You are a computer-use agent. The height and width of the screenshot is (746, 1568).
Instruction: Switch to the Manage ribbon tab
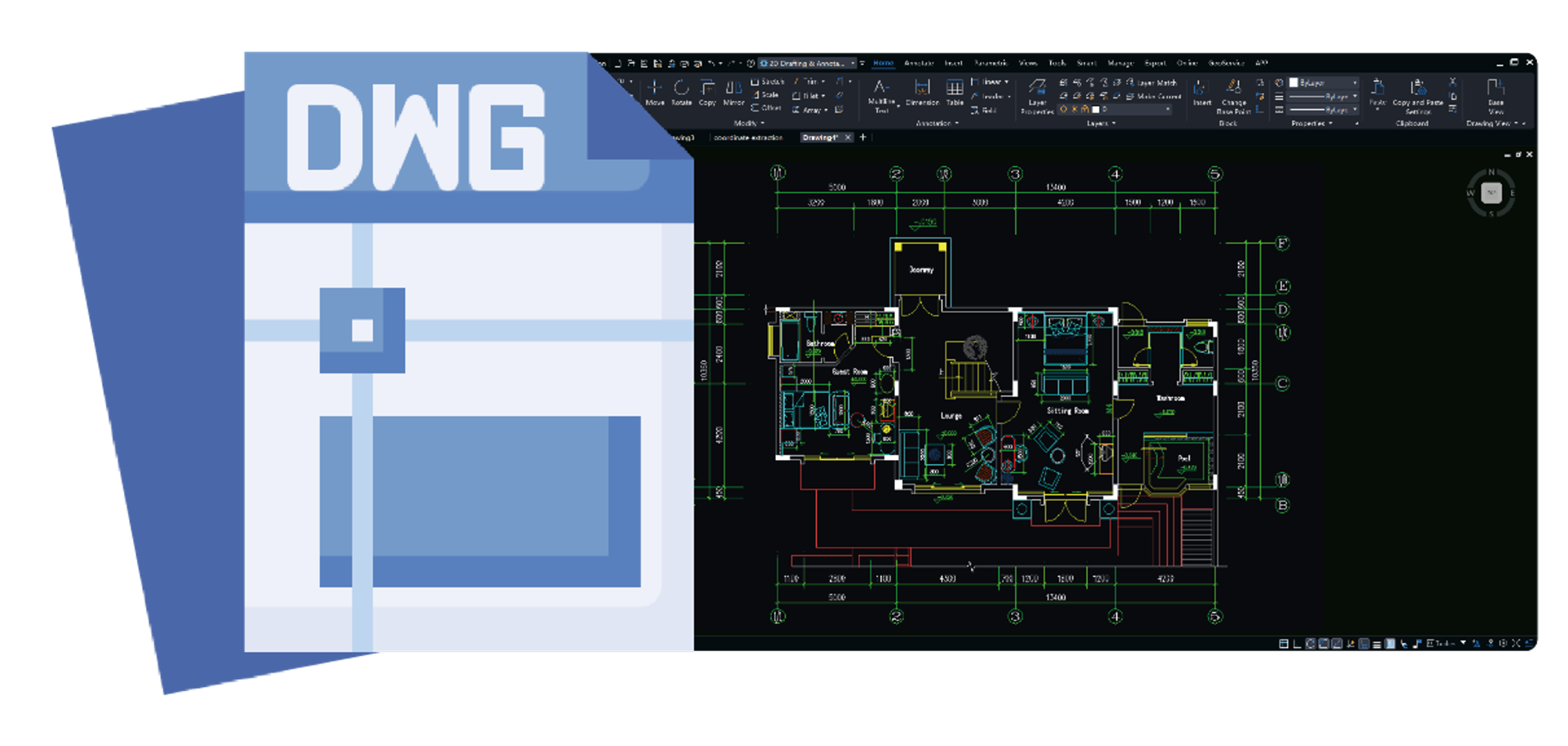click(1120, 63)
